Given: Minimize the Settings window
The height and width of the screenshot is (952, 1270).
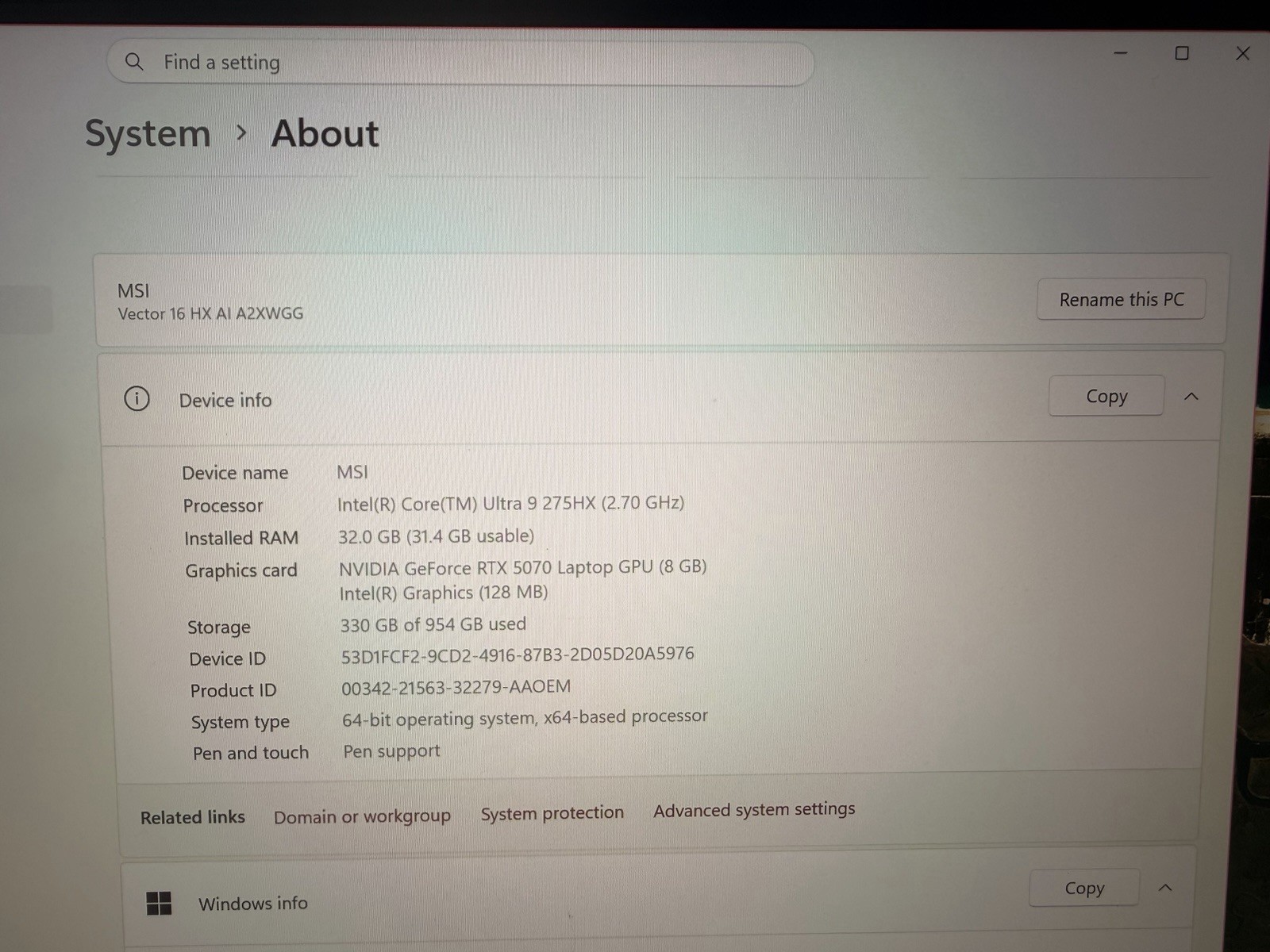Looking at the screenshot, I should tap(1121, 53).
